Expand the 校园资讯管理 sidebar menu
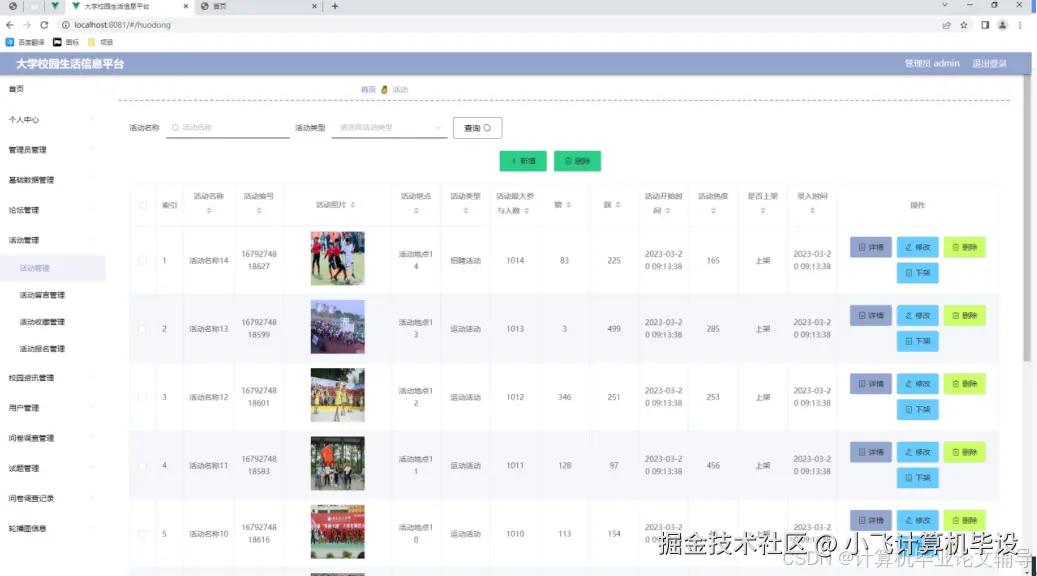 tap(52, 378)
